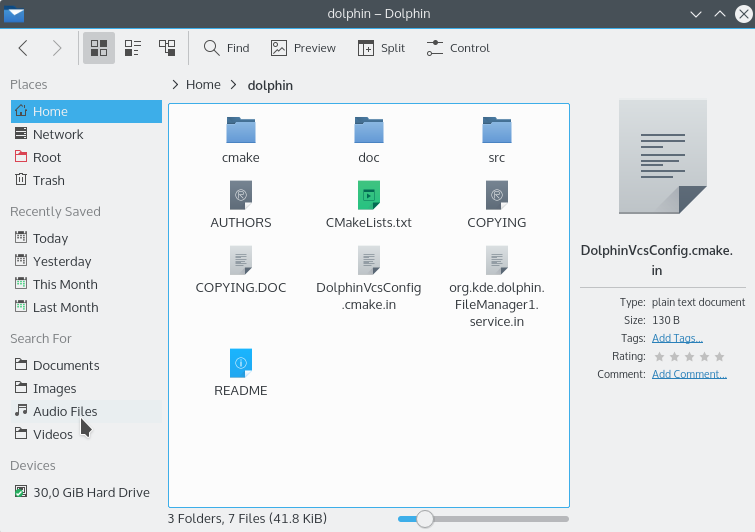Select the Root folder place
Screen dimensions: 755x532
click(46, 157)
